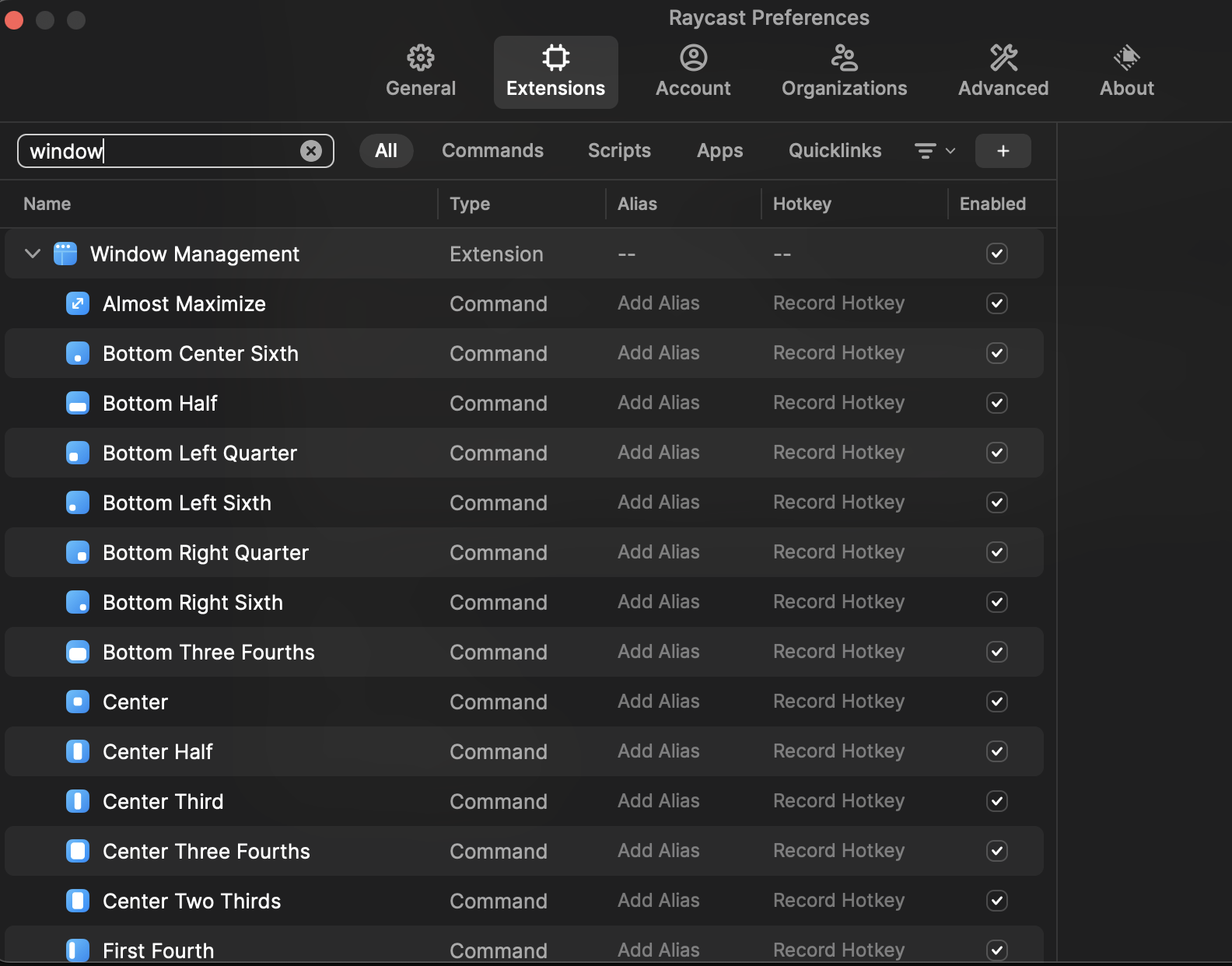The image size is (1232, 966).
Task: Filter list by Commands
Action: click(492, 151)
